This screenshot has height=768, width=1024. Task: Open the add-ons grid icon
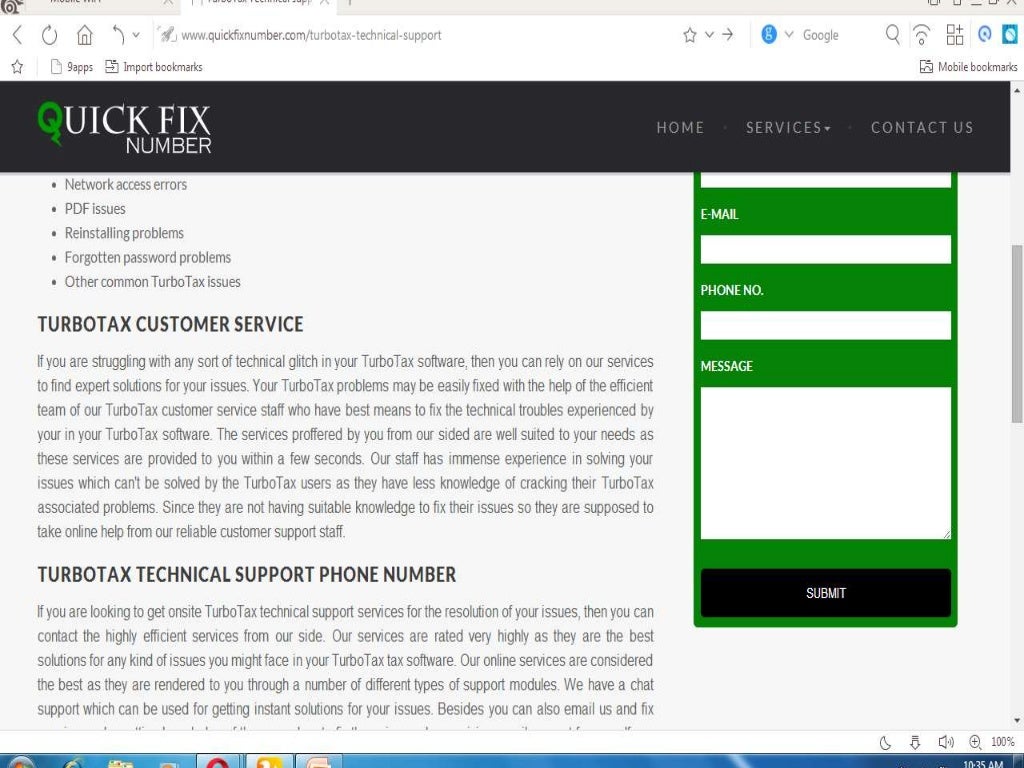pyautogui.click(x=955, y=35)
